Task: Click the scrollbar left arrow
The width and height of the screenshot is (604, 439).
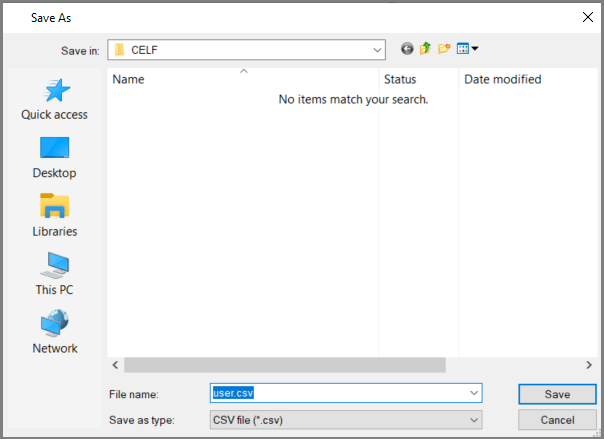Action: (x=115, y=365)
